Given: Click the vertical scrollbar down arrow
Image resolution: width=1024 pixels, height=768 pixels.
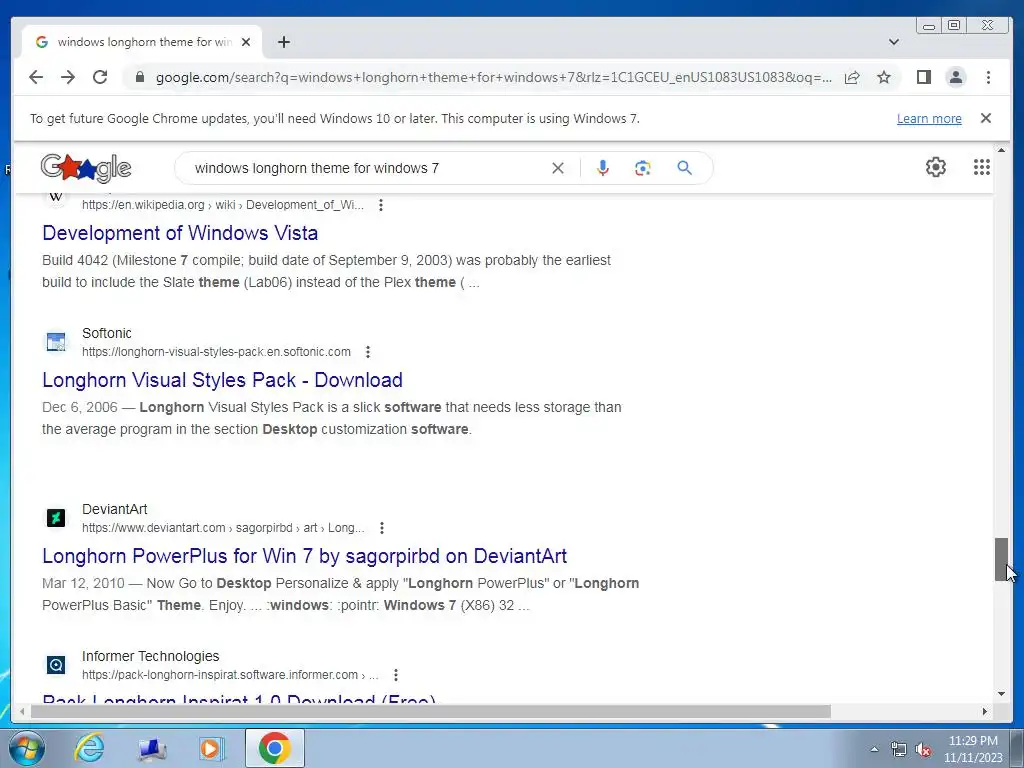Looking at the screenshot, I should tap(1001, 694).
